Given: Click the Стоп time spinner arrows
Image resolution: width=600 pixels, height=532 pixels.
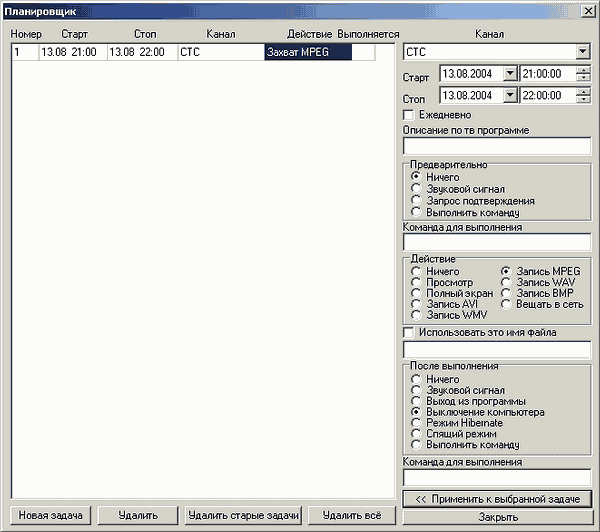Looking at the screenshot, I should click(x=583, y=96).
